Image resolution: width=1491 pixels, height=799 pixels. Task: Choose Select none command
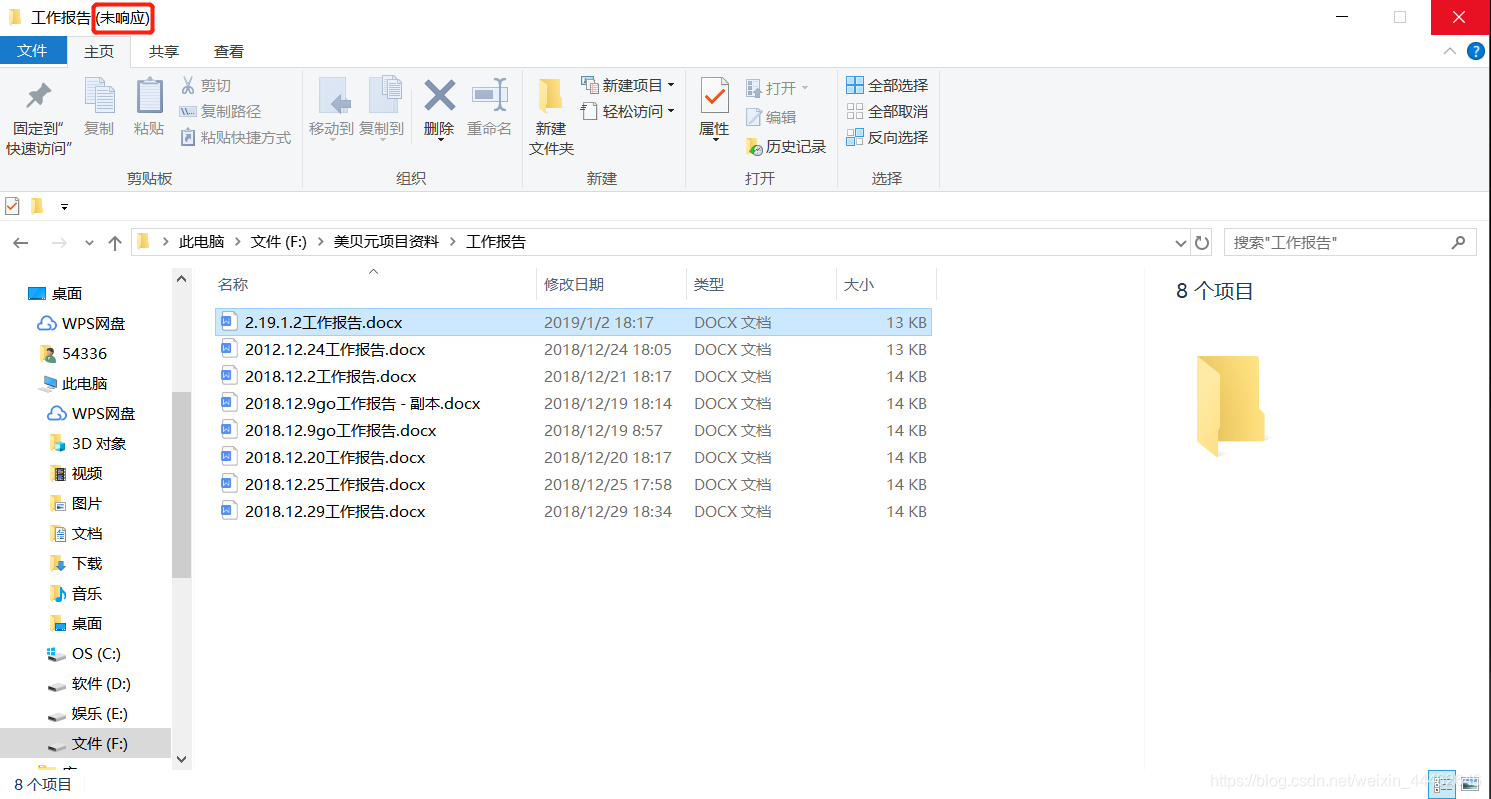(887, 112)
